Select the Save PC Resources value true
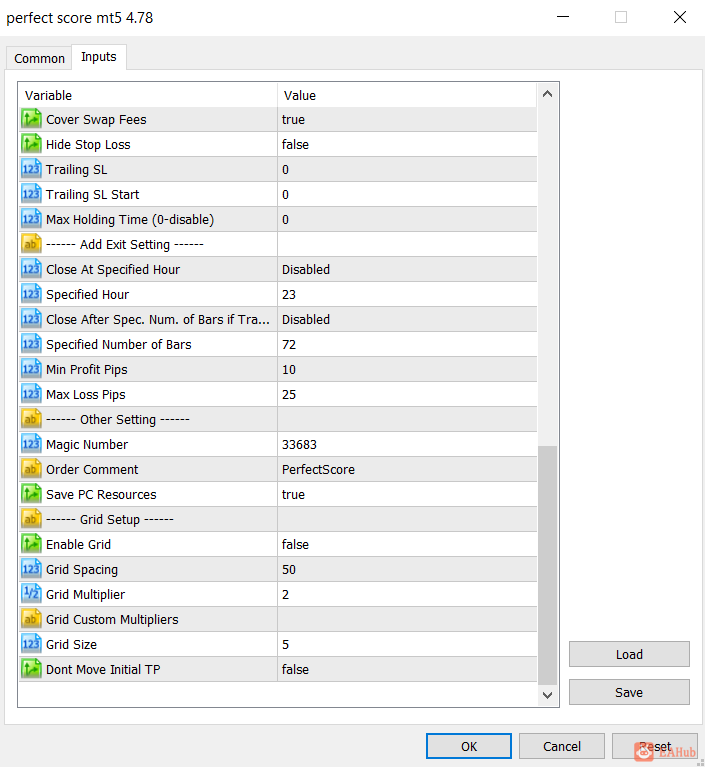The width and height of the screenshot is (705, 767). (407, 494)
